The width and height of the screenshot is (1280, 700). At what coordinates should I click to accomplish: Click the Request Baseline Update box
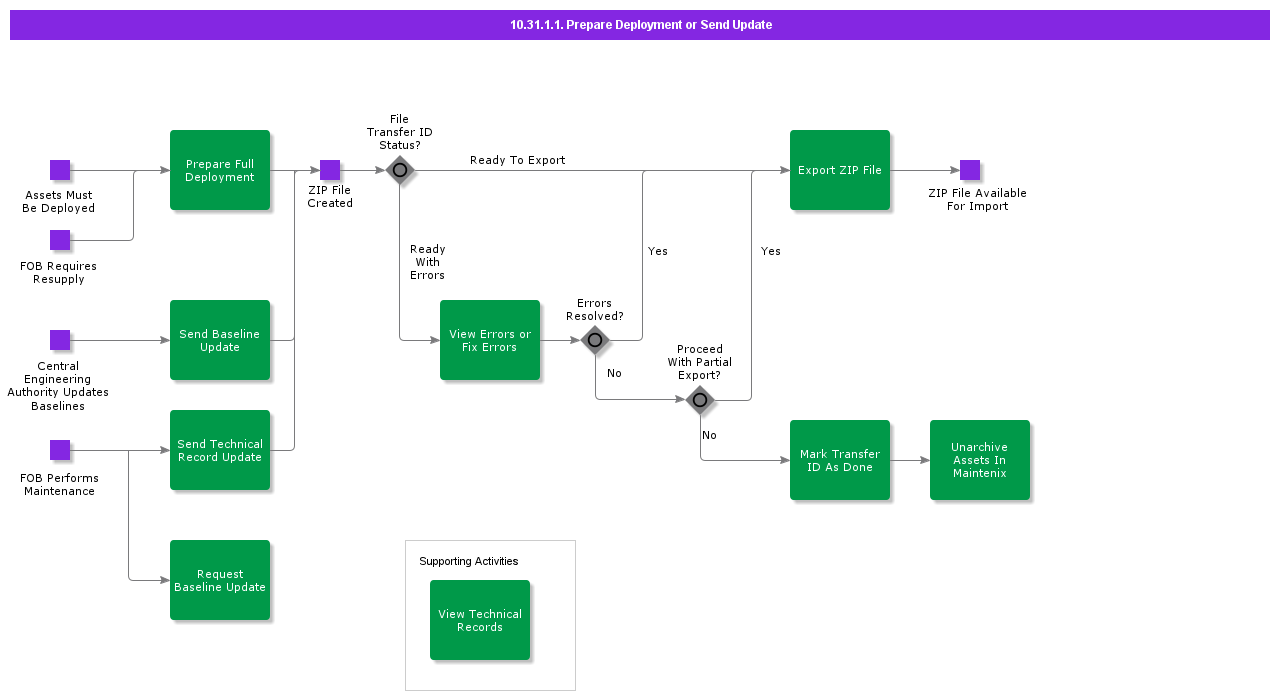(x=220, y=580)
